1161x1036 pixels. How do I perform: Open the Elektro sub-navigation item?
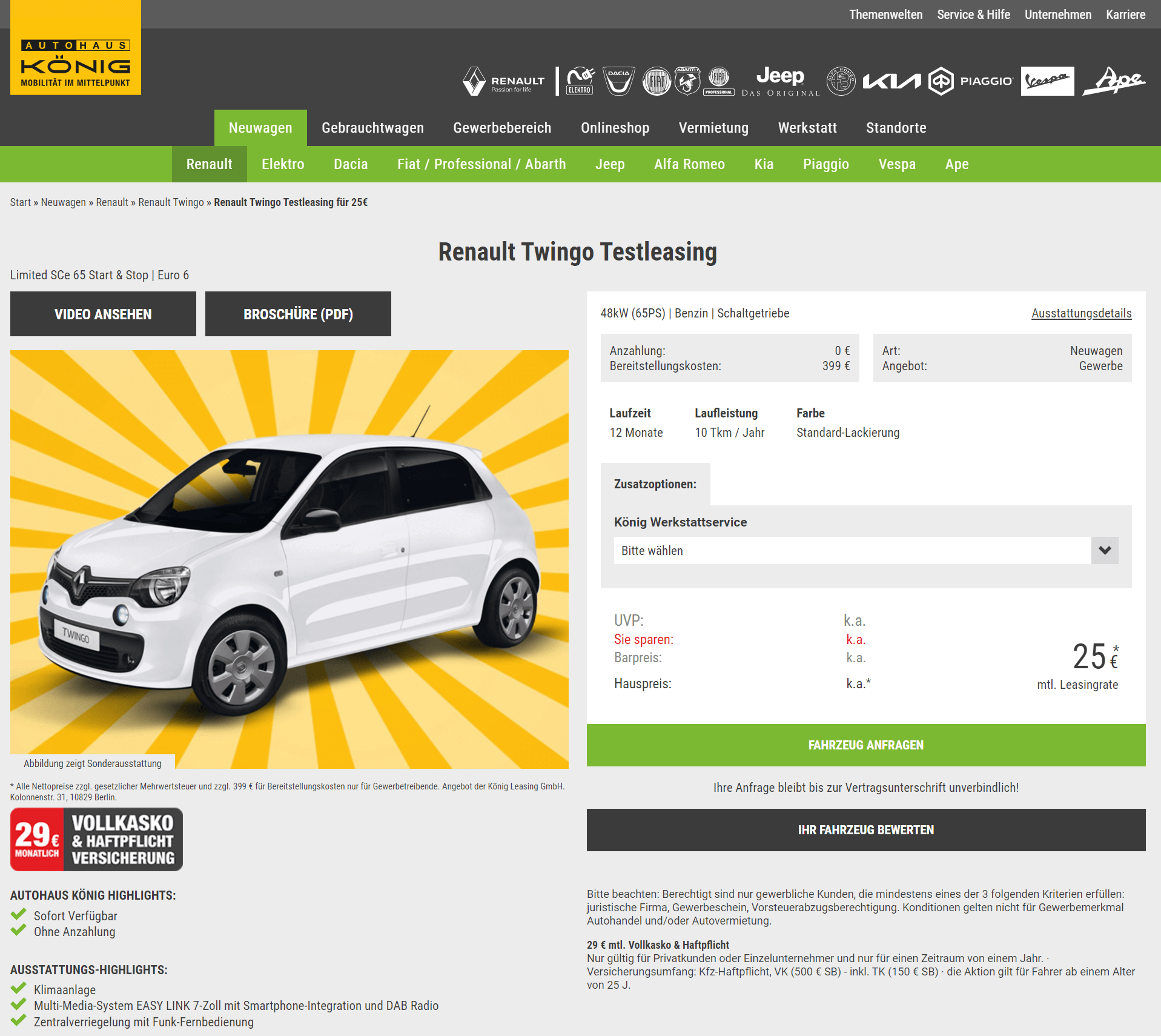(x=283, y=164)
